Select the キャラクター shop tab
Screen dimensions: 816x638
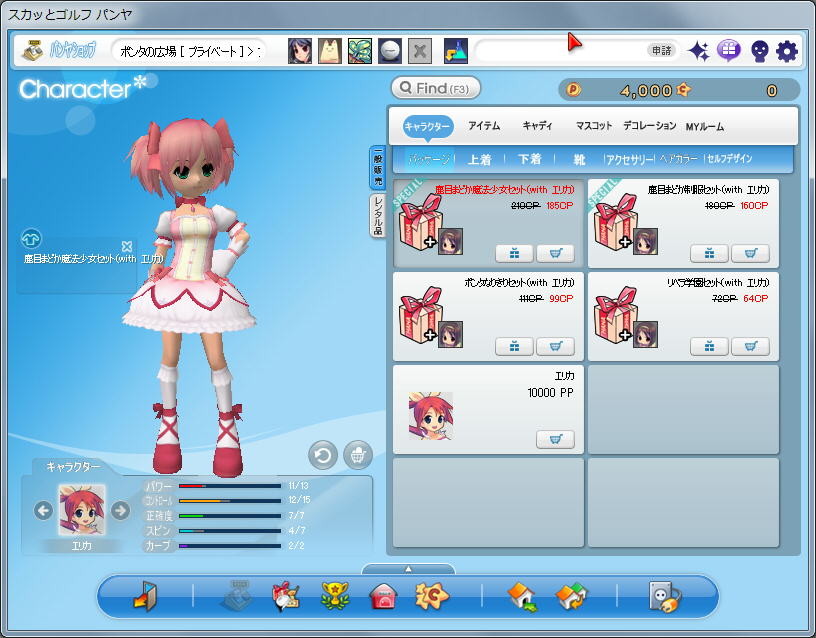tap(427, 126)
